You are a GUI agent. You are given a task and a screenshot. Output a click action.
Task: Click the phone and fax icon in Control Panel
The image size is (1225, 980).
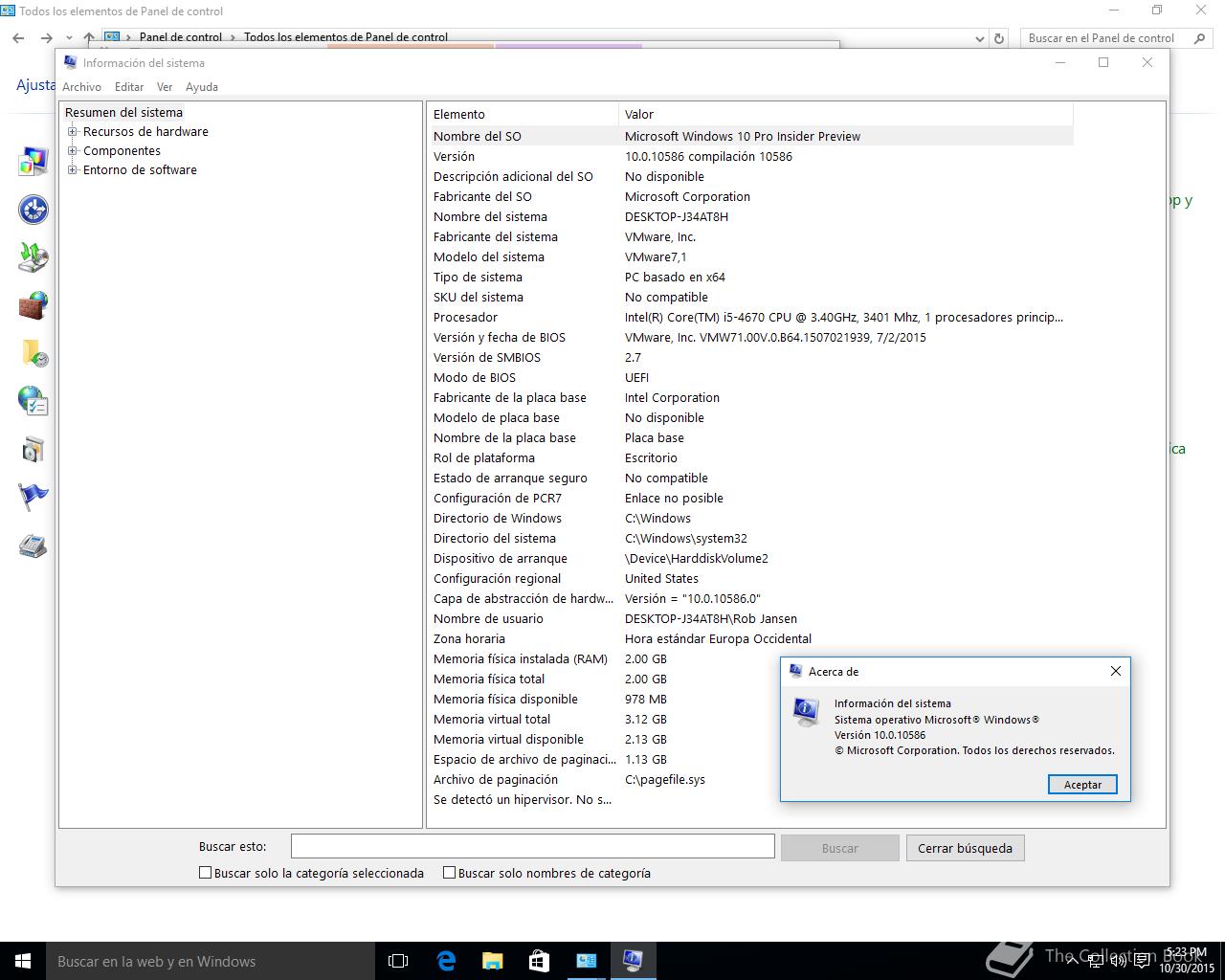click(x=33, y=546)
